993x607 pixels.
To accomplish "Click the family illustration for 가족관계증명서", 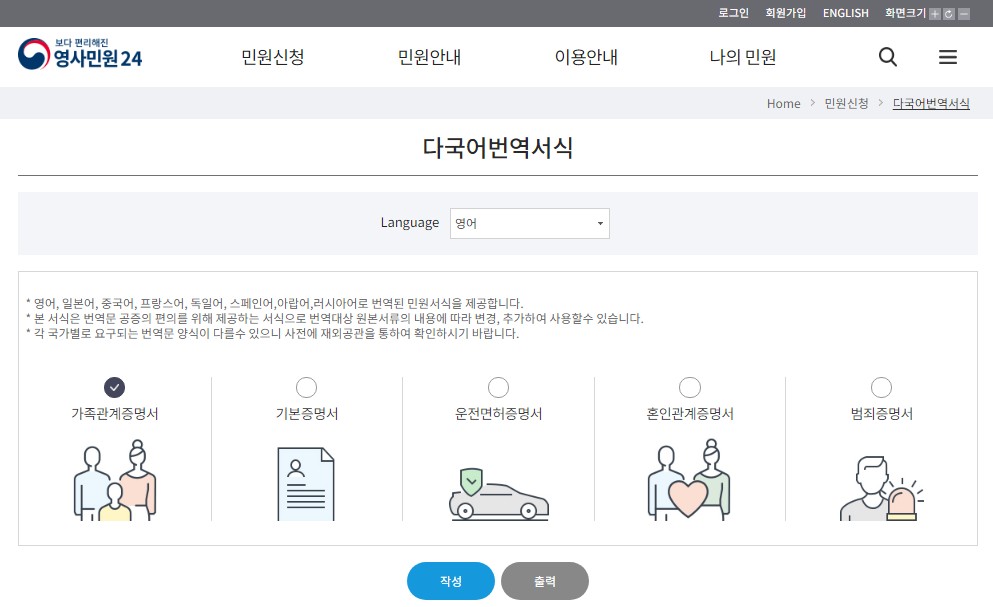I will pyautogui.click(x=115, y=480).
